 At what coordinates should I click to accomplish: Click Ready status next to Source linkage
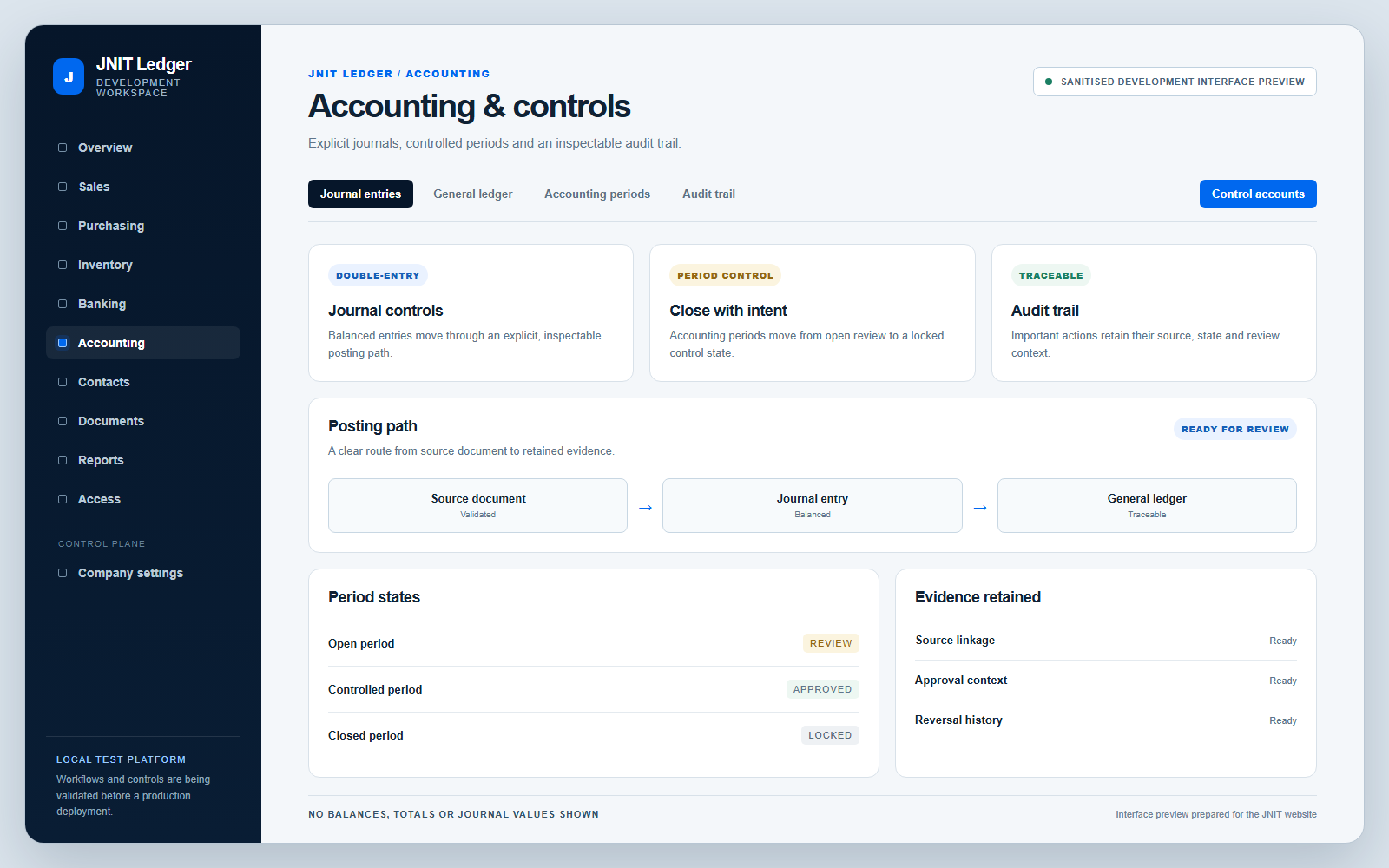(1283, 641)
